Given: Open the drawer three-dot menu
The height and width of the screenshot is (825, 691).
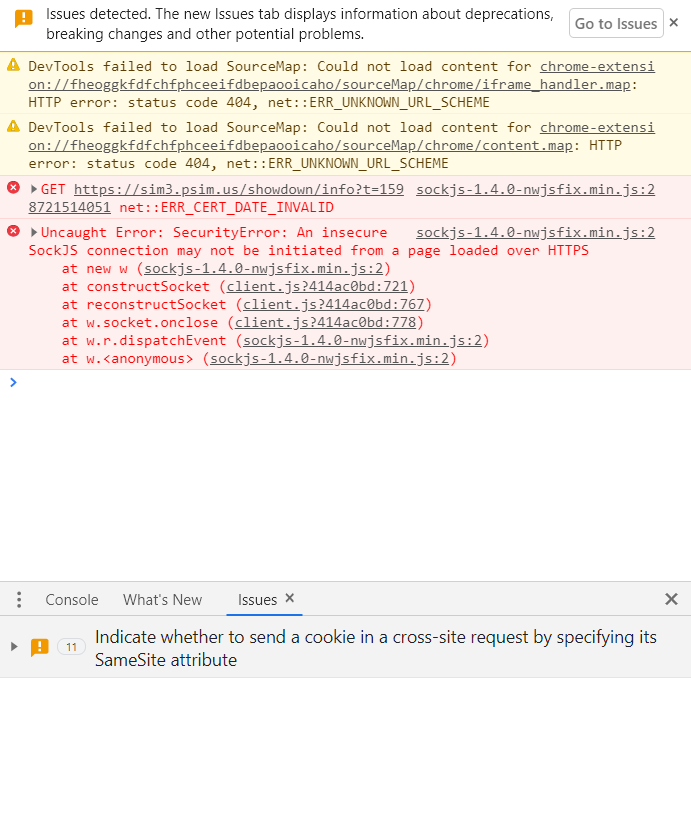Looking at the screenshot, I should coord(19,599).
